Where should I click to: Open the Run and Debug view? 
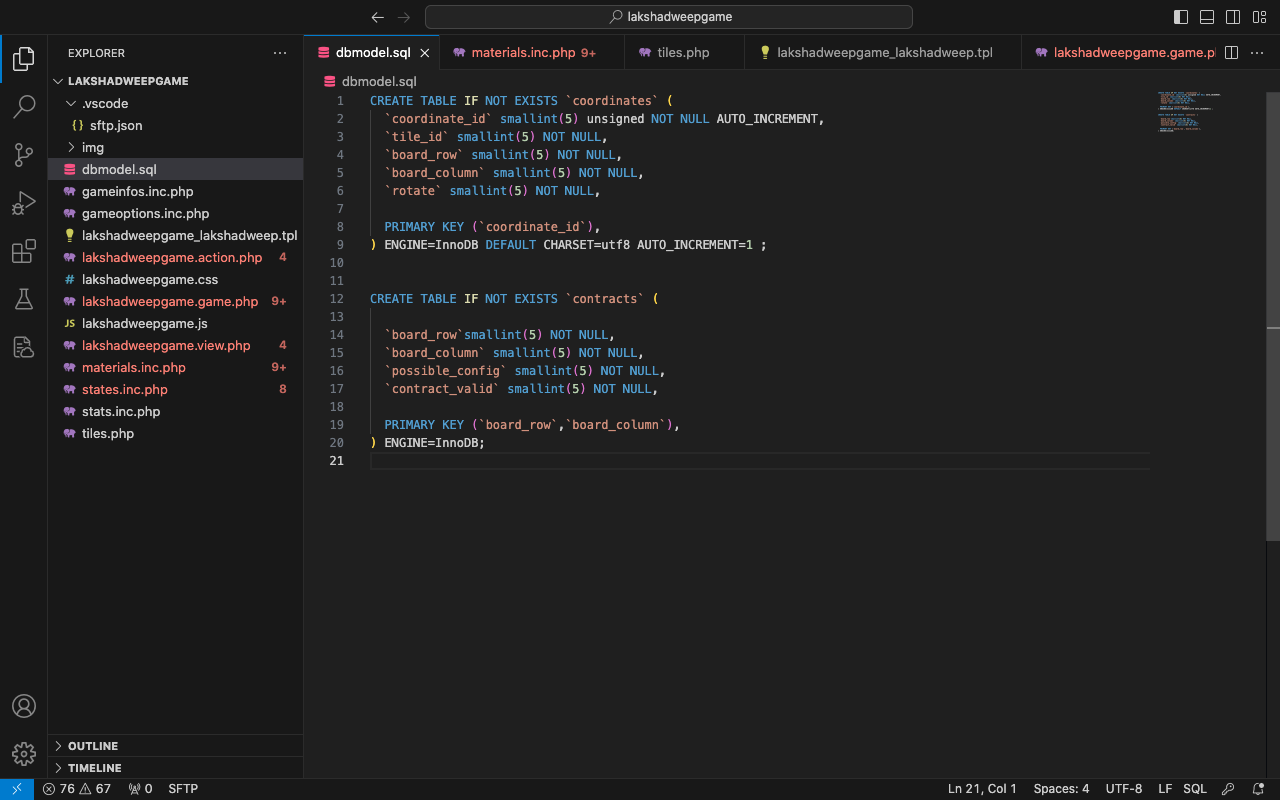pos(24,203)
